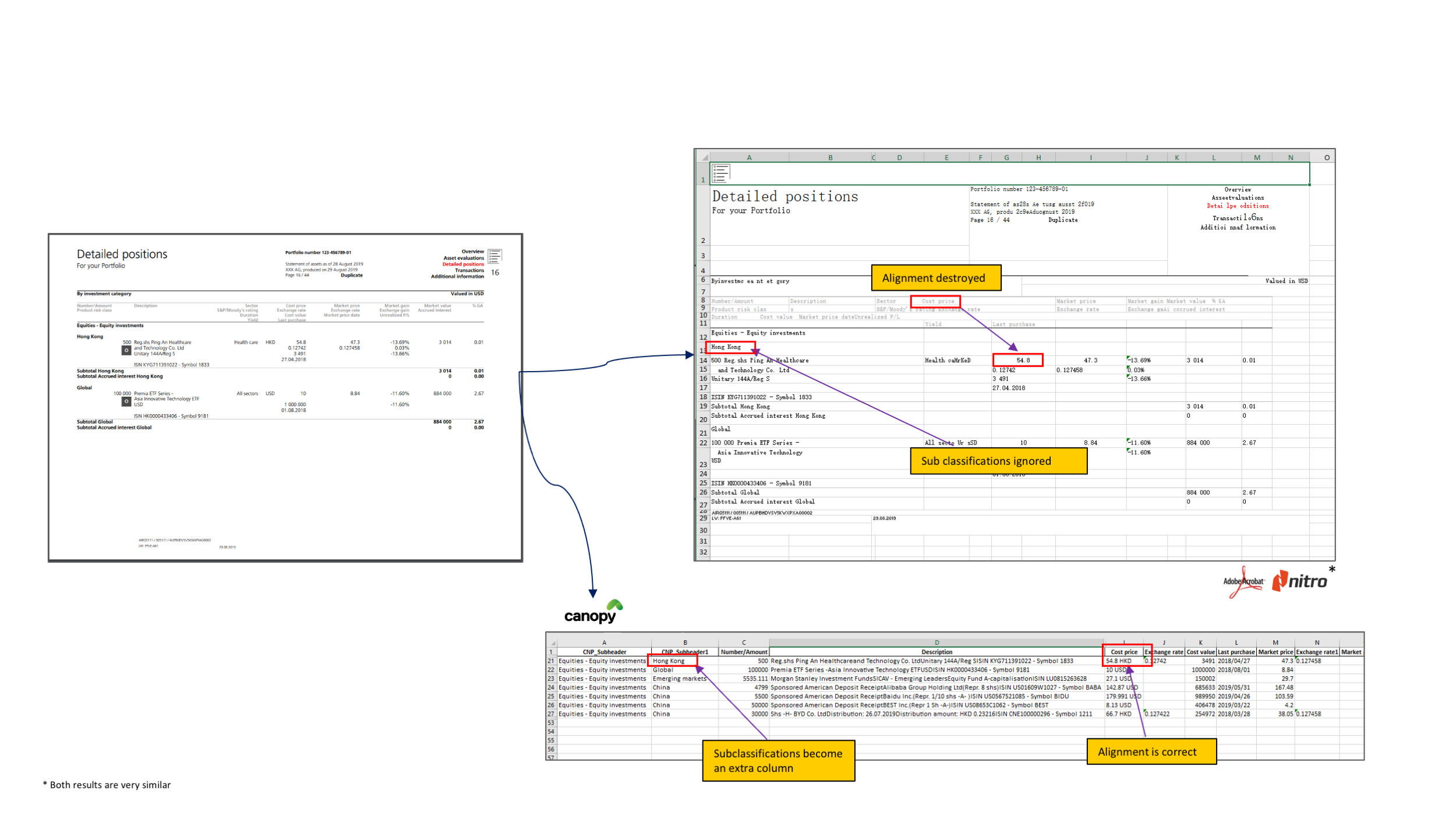Screen dimensions: 1456x819
Task: Click select-all corner of the upper spreadsheet
Action: (x=704, y=158)
